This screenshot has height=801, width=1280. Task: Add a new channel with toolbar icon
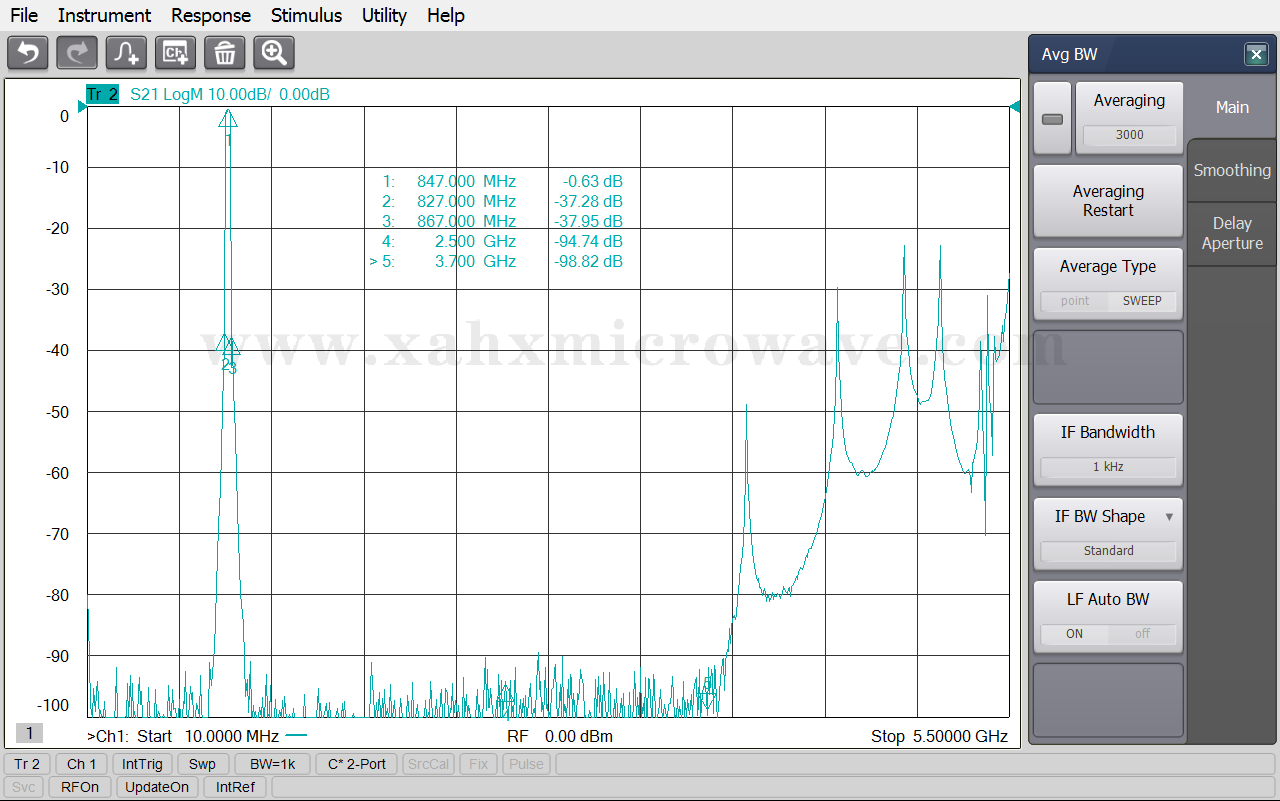(x=176, y=53)
